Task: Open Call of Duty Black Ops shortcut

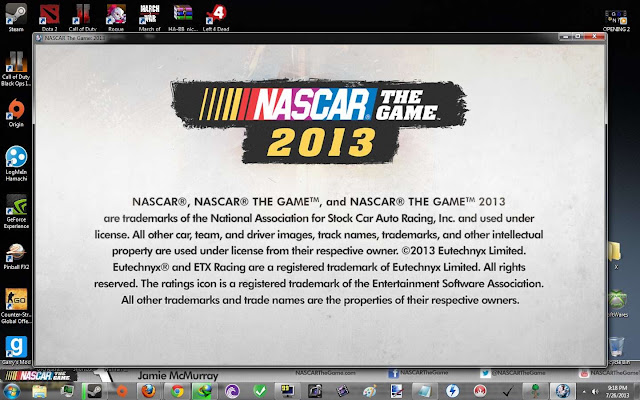Action: (16, 69)
